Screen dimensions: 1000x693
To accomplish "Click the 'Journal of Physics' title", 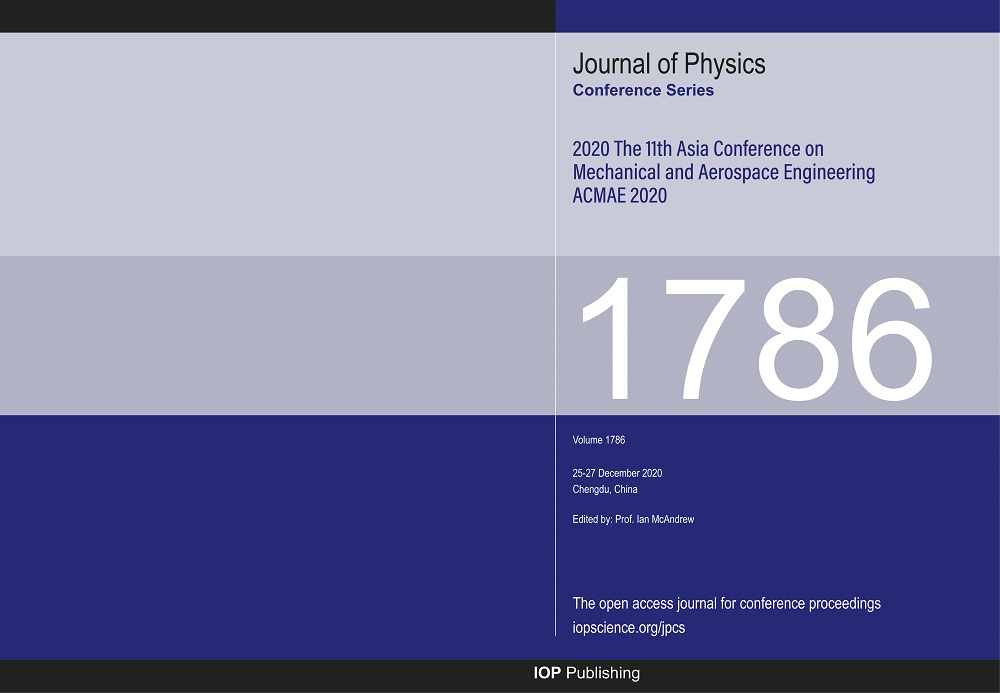I will 668,64.
